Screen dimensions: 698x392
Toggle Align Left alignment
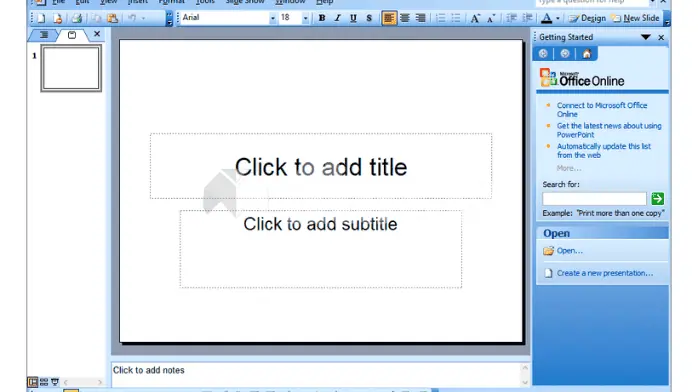click(389, 18)
